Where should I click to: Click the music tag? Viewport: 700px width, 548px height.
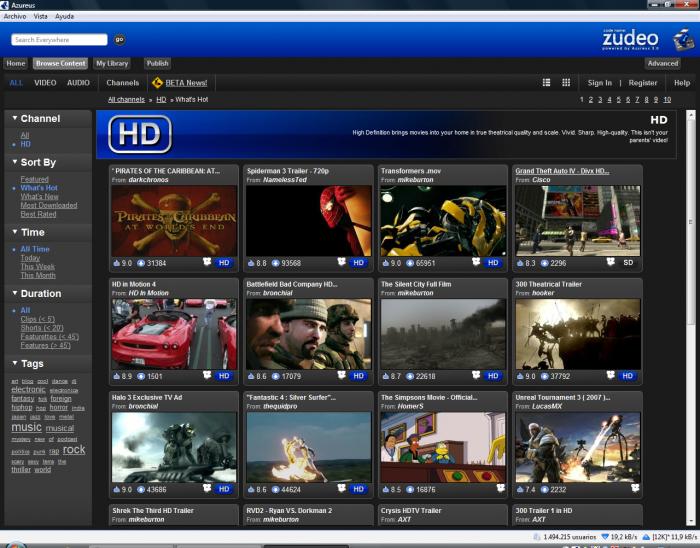coord(26,427)
